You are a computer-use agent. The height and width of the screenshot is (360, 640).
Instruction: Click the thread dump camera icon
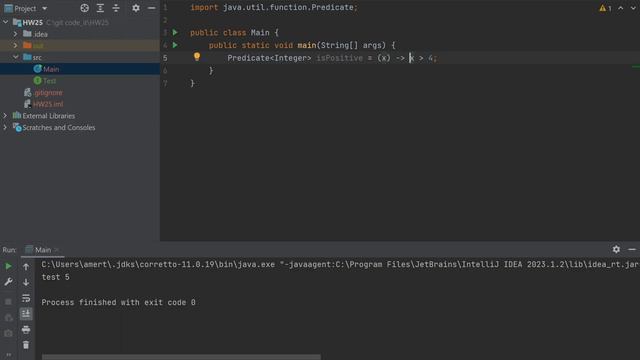pyautogui.click(x=8, y=333)
